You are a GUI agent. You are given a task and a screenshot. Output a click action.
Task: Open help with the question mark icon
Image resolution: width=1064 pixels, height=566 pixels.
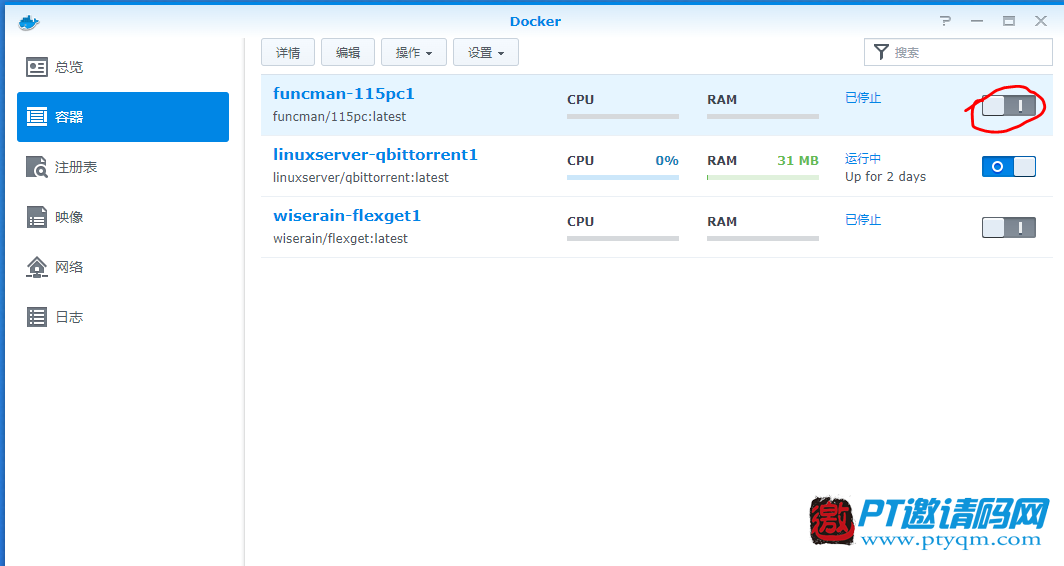coord(945,21)
